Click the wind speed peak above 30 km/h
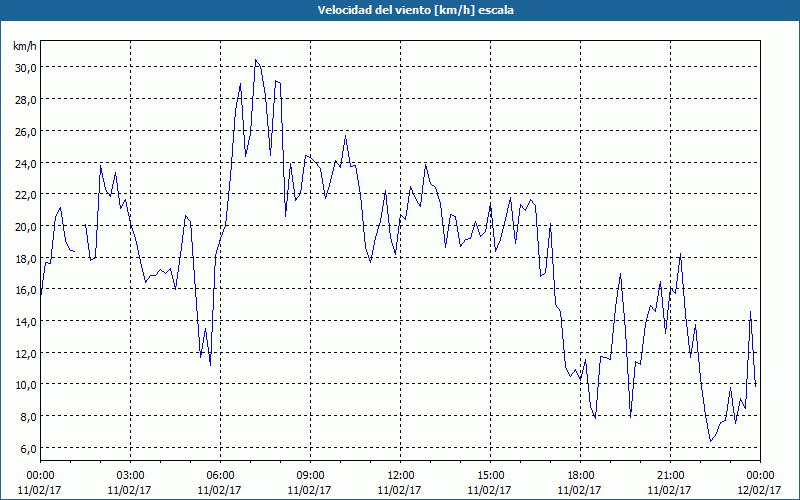Screen dimensions: 800x500 tap(256, 60)
